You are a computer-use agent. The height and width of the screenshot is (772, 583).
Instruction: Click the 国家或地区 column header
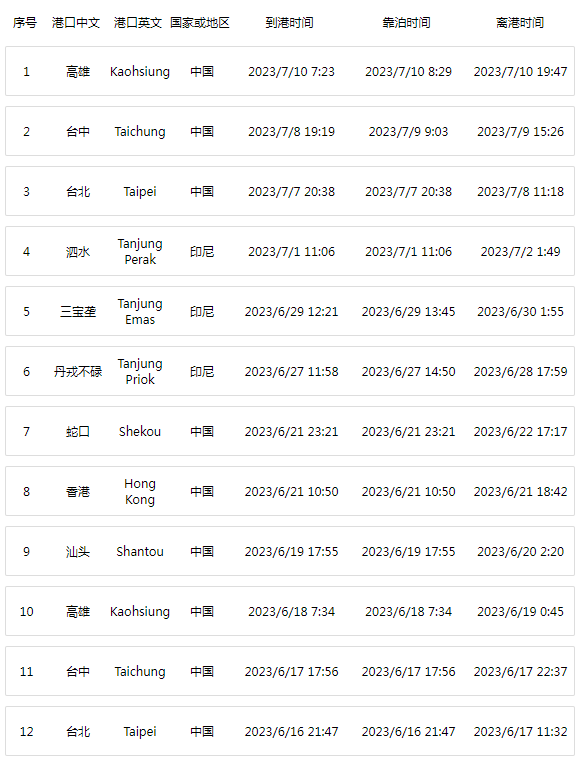tap(200, 23)
